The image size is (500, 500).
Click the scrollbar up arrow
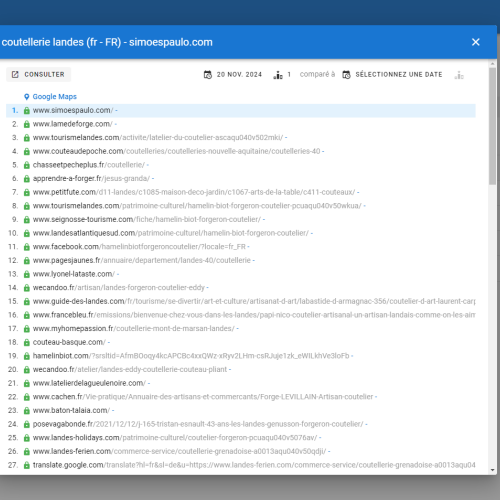click(x=493, y=63)
